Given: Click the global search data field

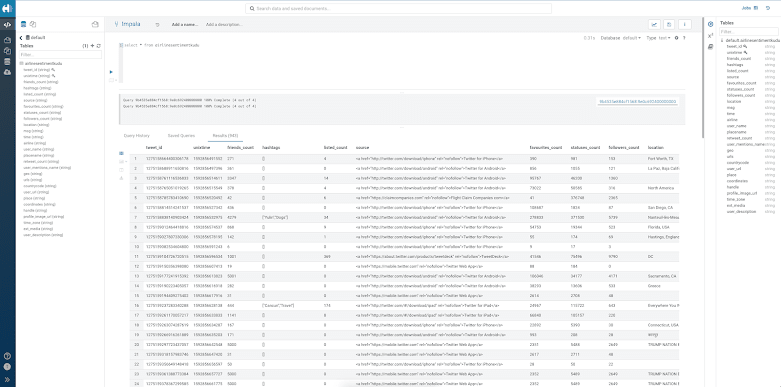Looking at the screenshot, I should tap(398, 8).
